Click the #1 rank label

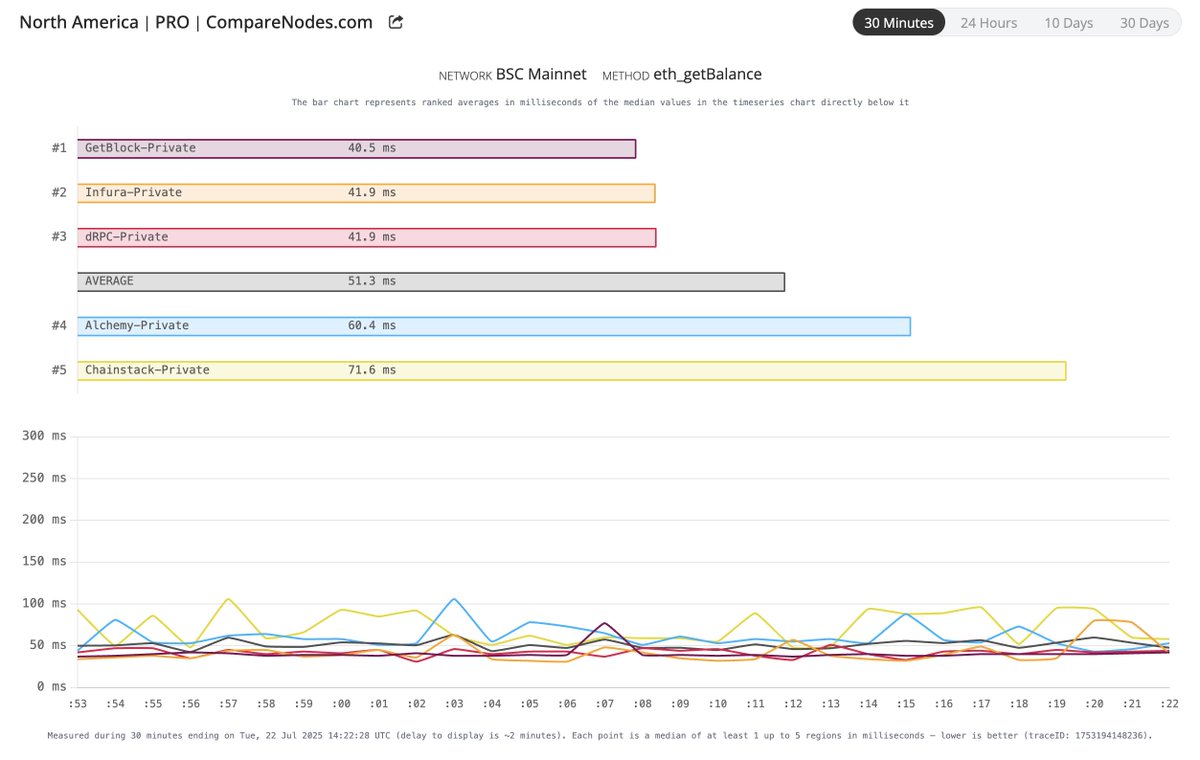pyautogui.click(x=59, y=148)
